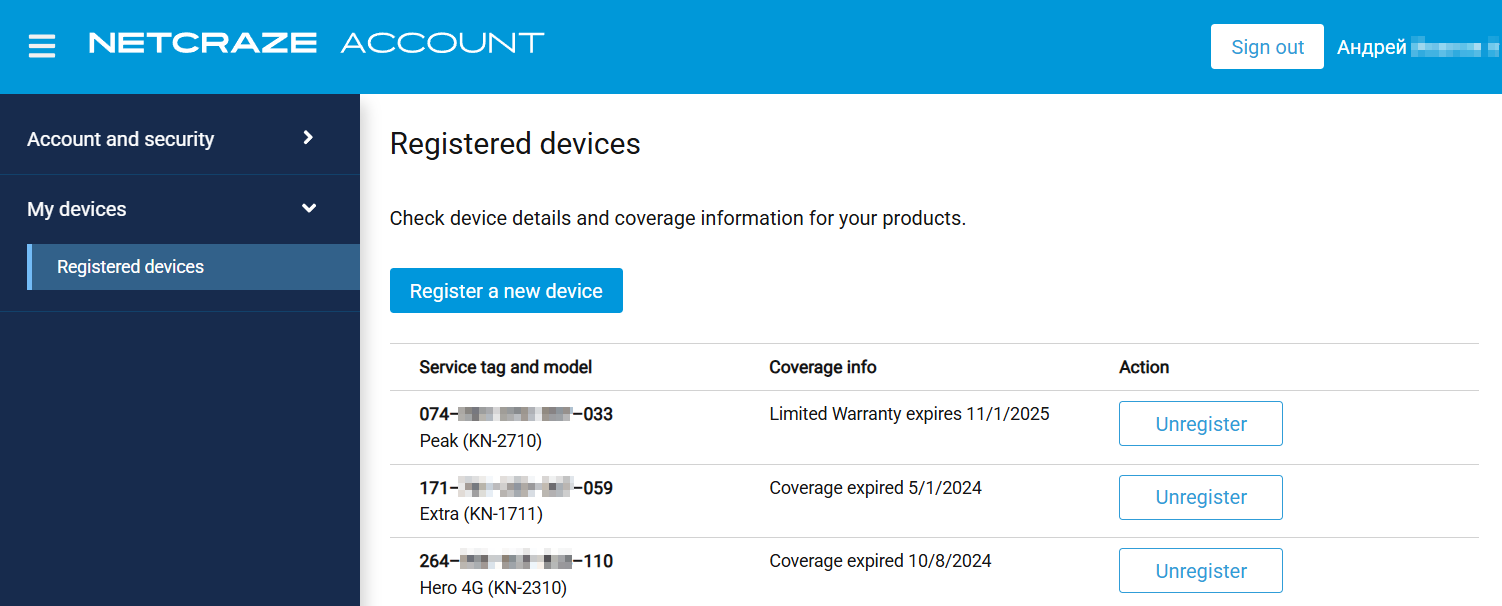Screen dimensions: 1502x606
Task: Go to Registered devices in the sidebar
Action: tap(131, 267)
